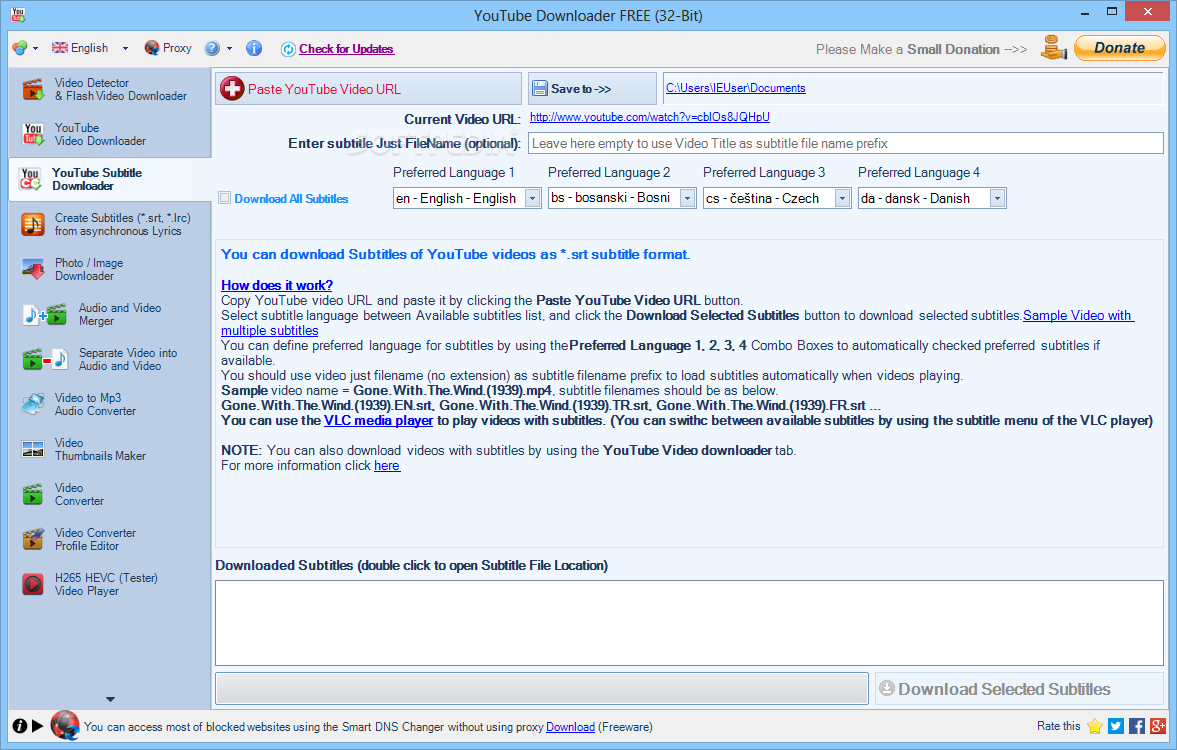Screen dimensions: 1177x750
Task: Click the colorful skin balloon icon in toolbar
Action: tap(20, 48)
